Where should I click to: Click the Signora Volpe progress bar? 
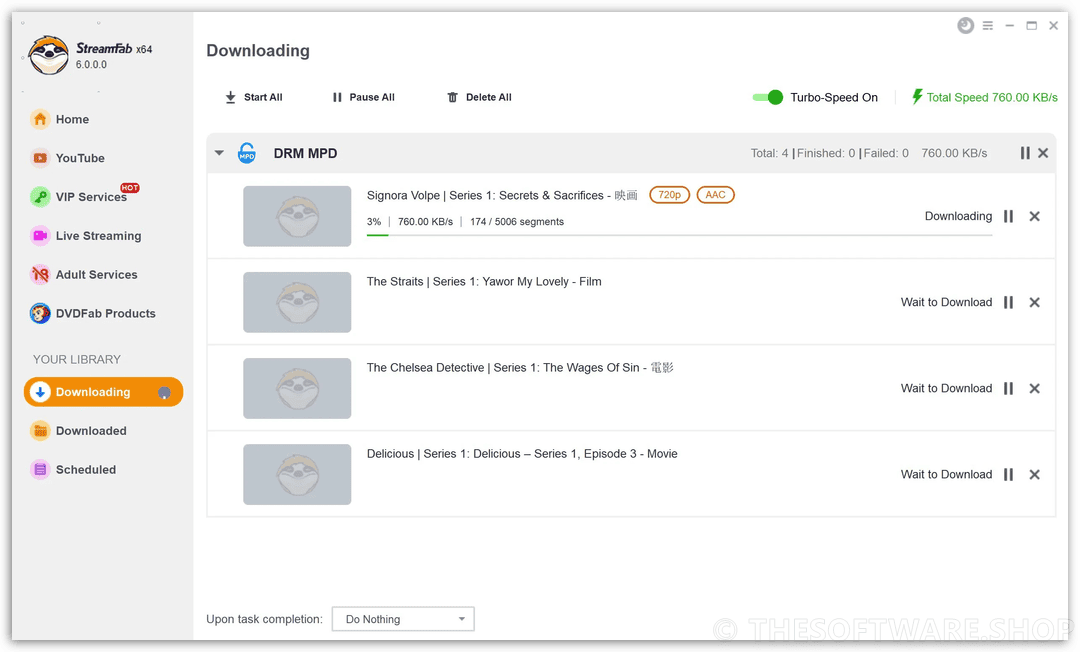[x=679, y=235]
